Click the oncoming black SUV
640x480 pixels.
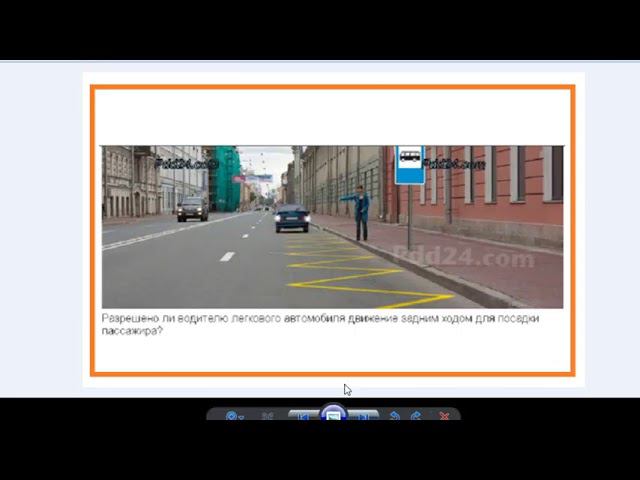click(x=192, y=208)
